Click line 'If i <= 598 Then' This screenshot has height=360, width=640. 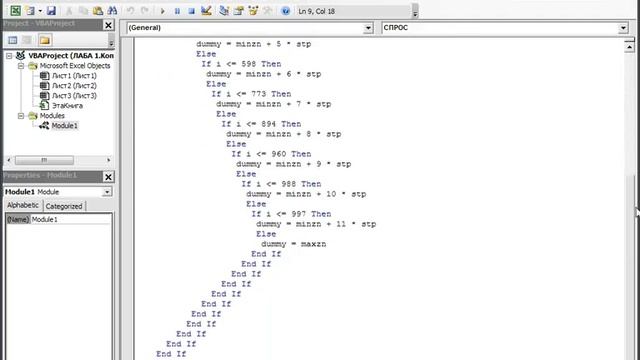coord(241,64)
